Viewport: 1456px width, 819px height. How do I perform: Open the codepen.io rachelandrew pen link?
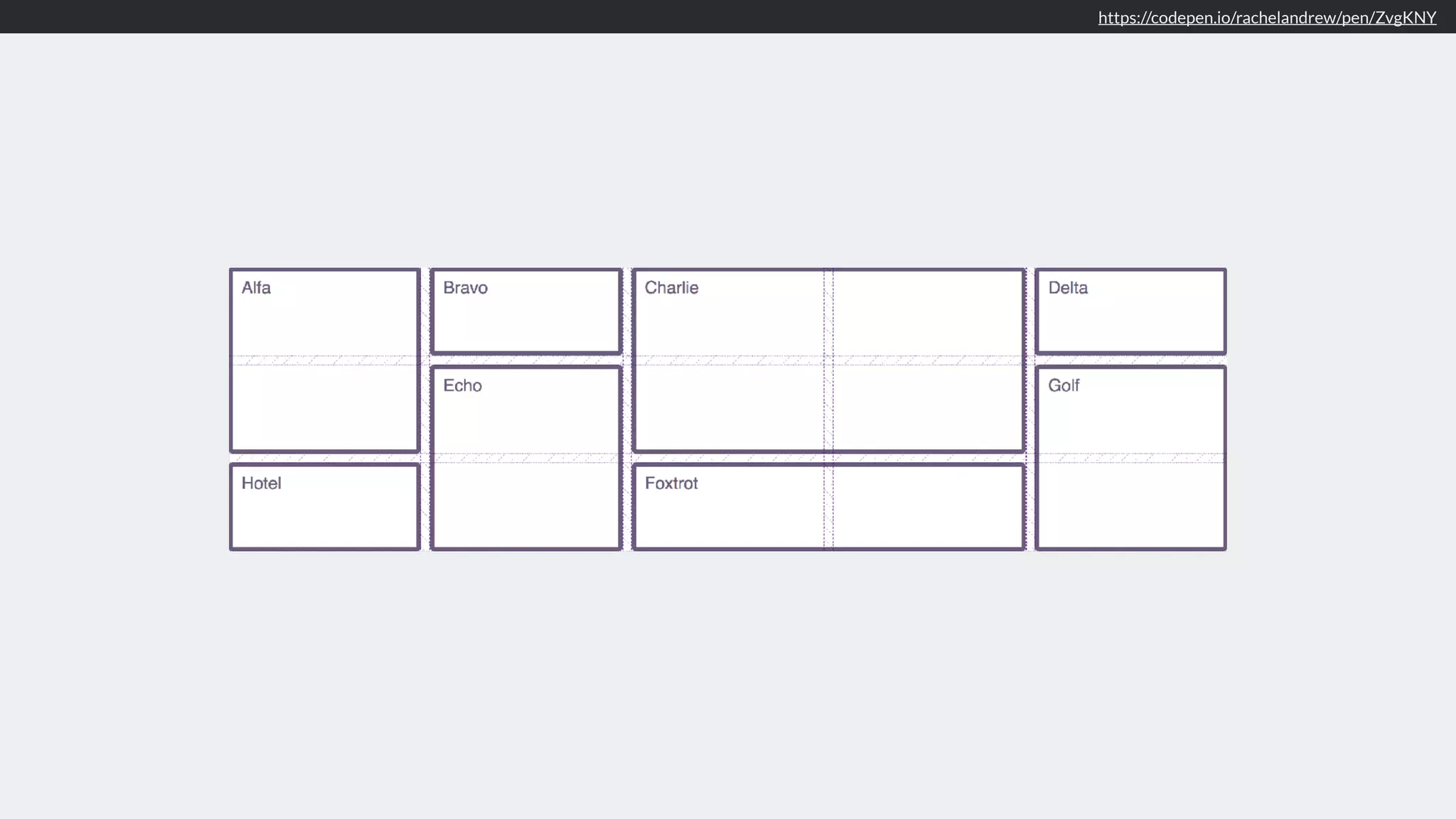[x=1267, y=17]
